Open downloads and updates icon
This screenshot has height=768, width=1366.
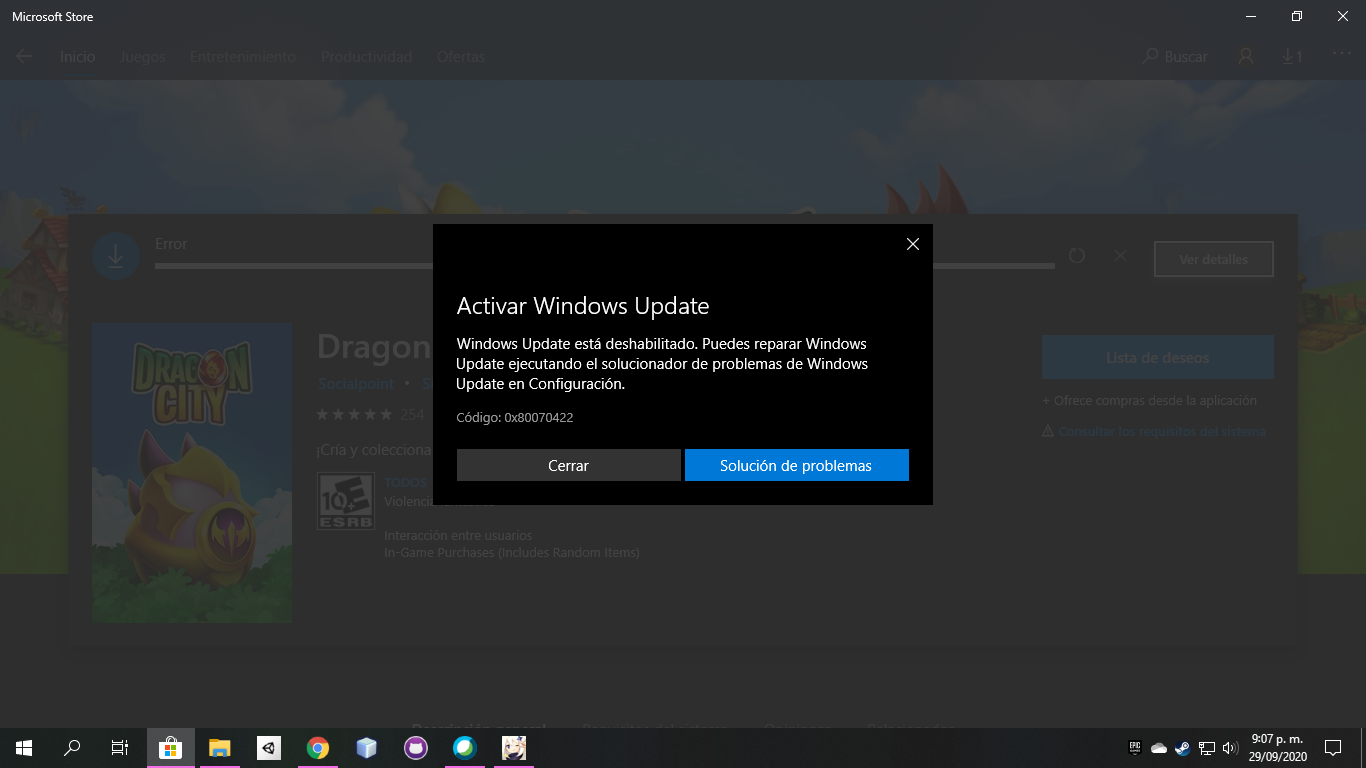(x=1292, y=57)
